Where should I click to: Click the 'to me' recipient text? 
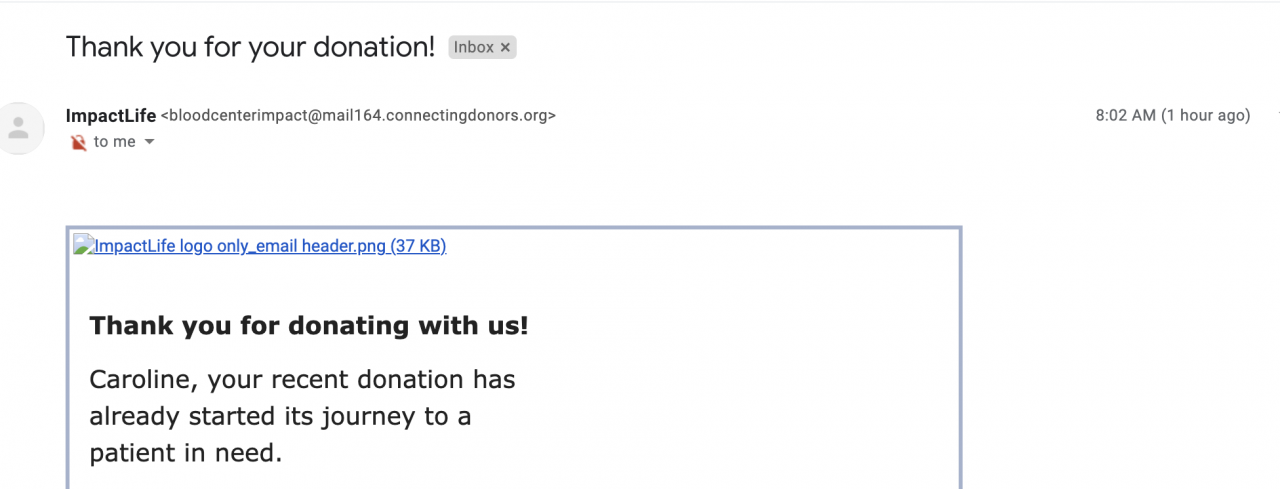tap(114, 142)
